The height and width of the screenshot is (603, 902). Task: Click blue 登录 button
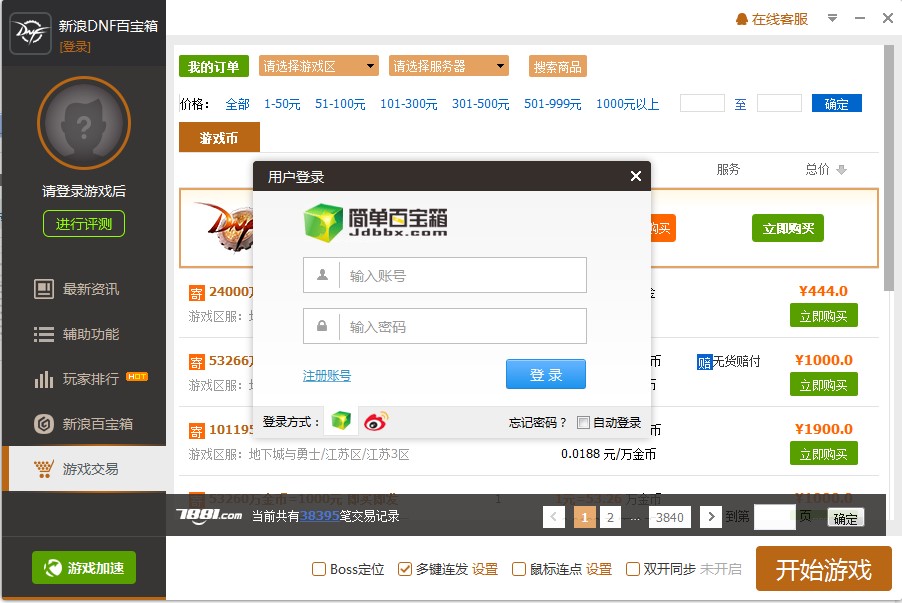(x=546, y=374)
